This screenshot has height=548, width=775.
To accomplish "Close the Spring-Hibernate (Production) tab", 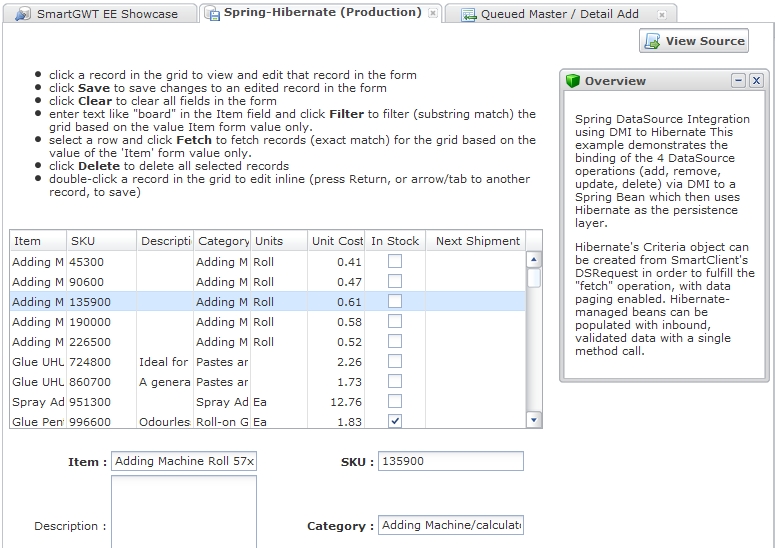I will 432,13.
